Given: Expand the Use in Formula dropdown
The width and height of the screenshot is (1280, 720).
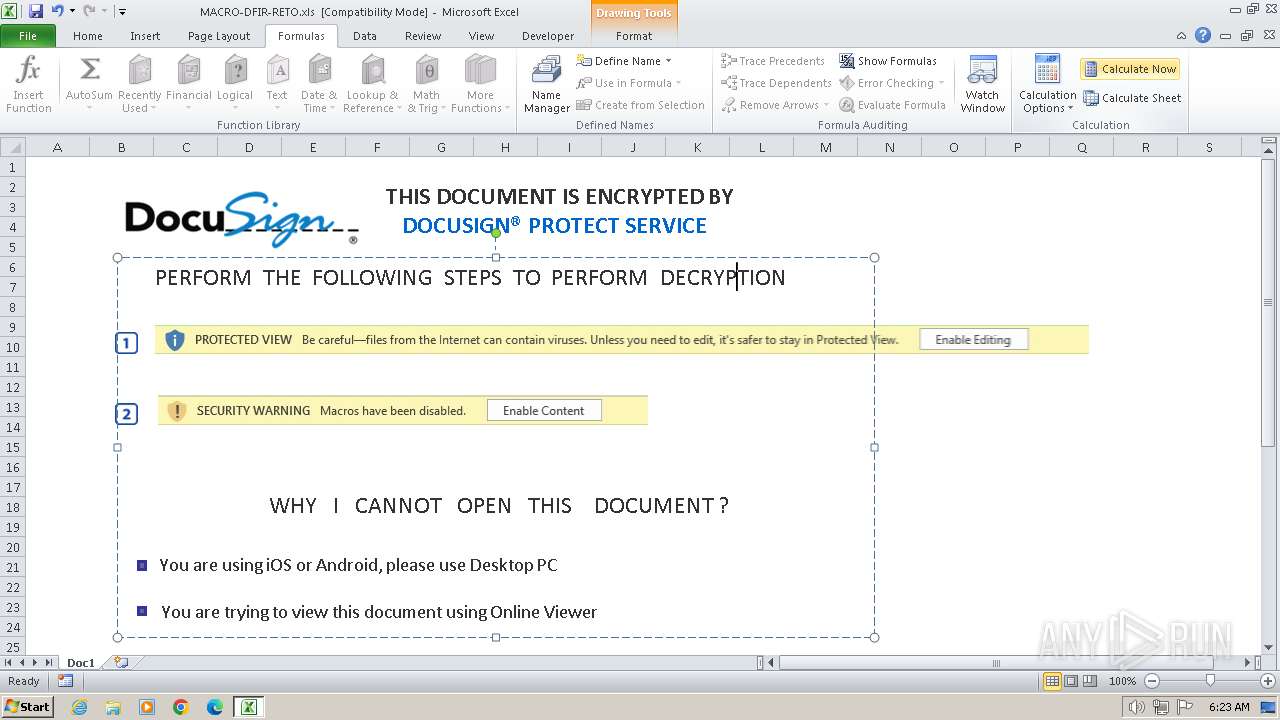Looking at the screenshot, I should point(678,83).
